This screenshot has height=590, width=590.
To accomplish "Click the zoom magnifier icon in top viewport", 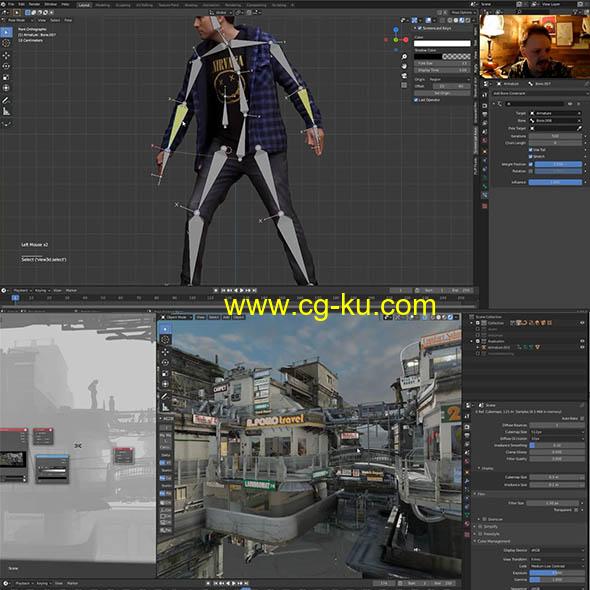I will click(x=404, y=57).
